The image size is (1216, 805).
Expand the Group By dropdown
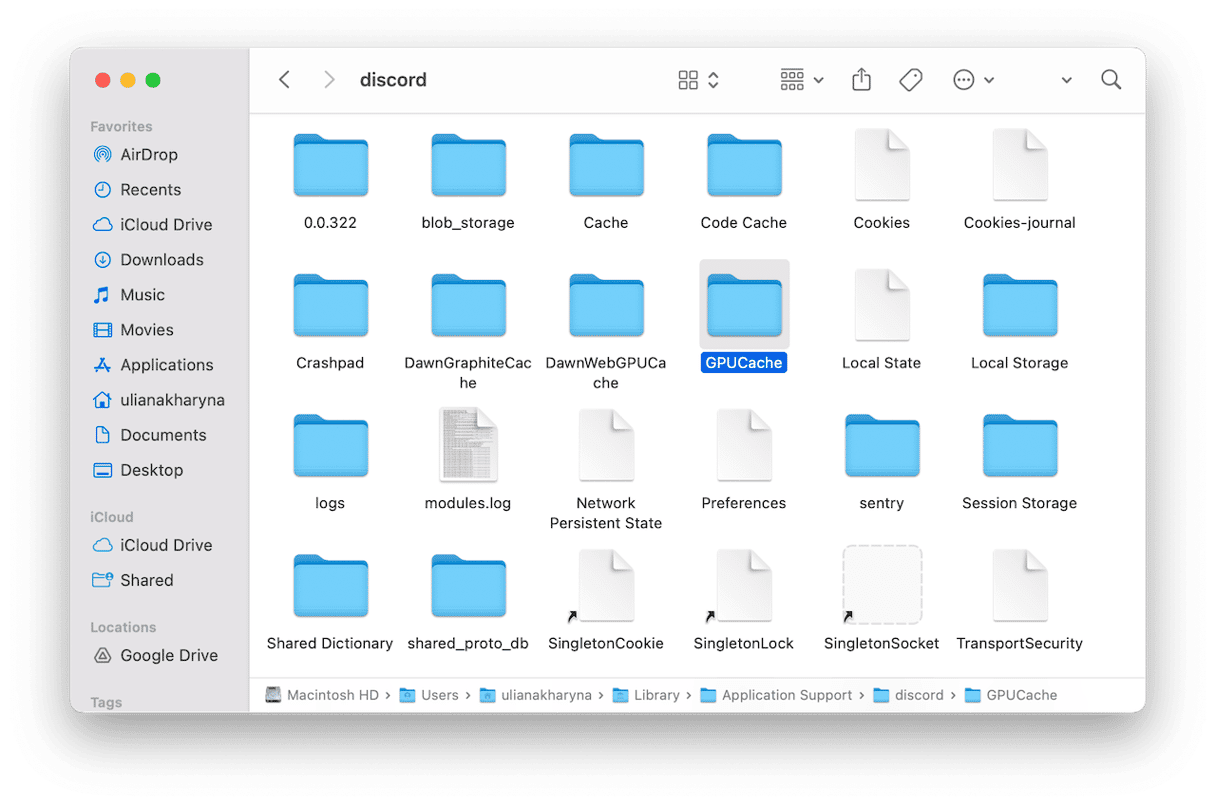pyautogui.click(x=802, y=80)
